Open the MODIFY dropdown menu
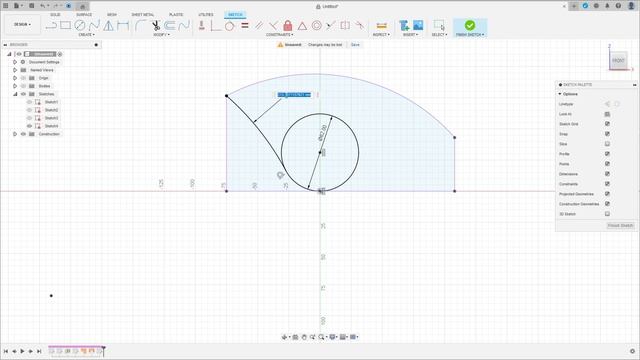Screen dimensions: 640x360 point(162,35)
